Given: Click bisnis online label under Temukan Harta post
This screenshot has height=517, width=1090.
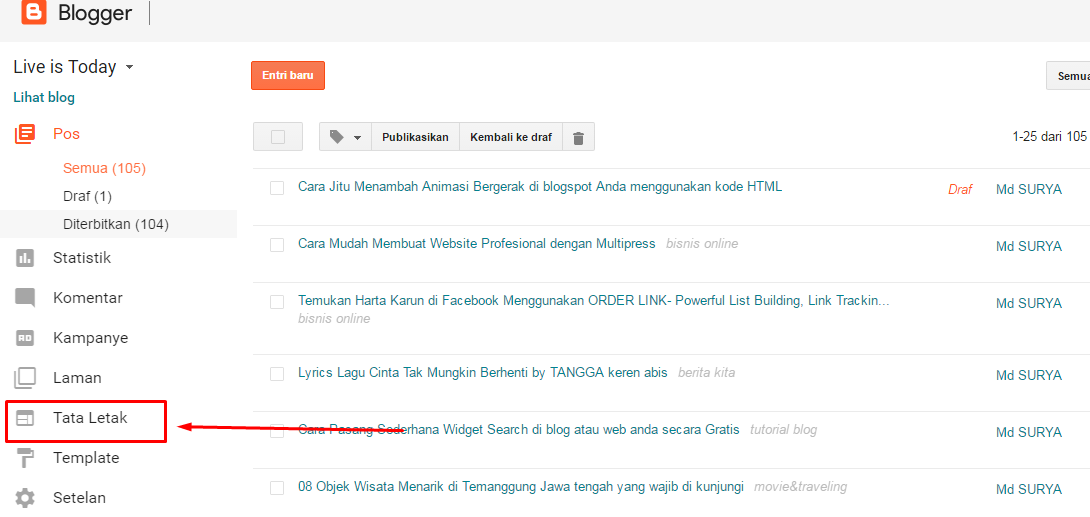Looking at the screenshot, I should (334, 319).
